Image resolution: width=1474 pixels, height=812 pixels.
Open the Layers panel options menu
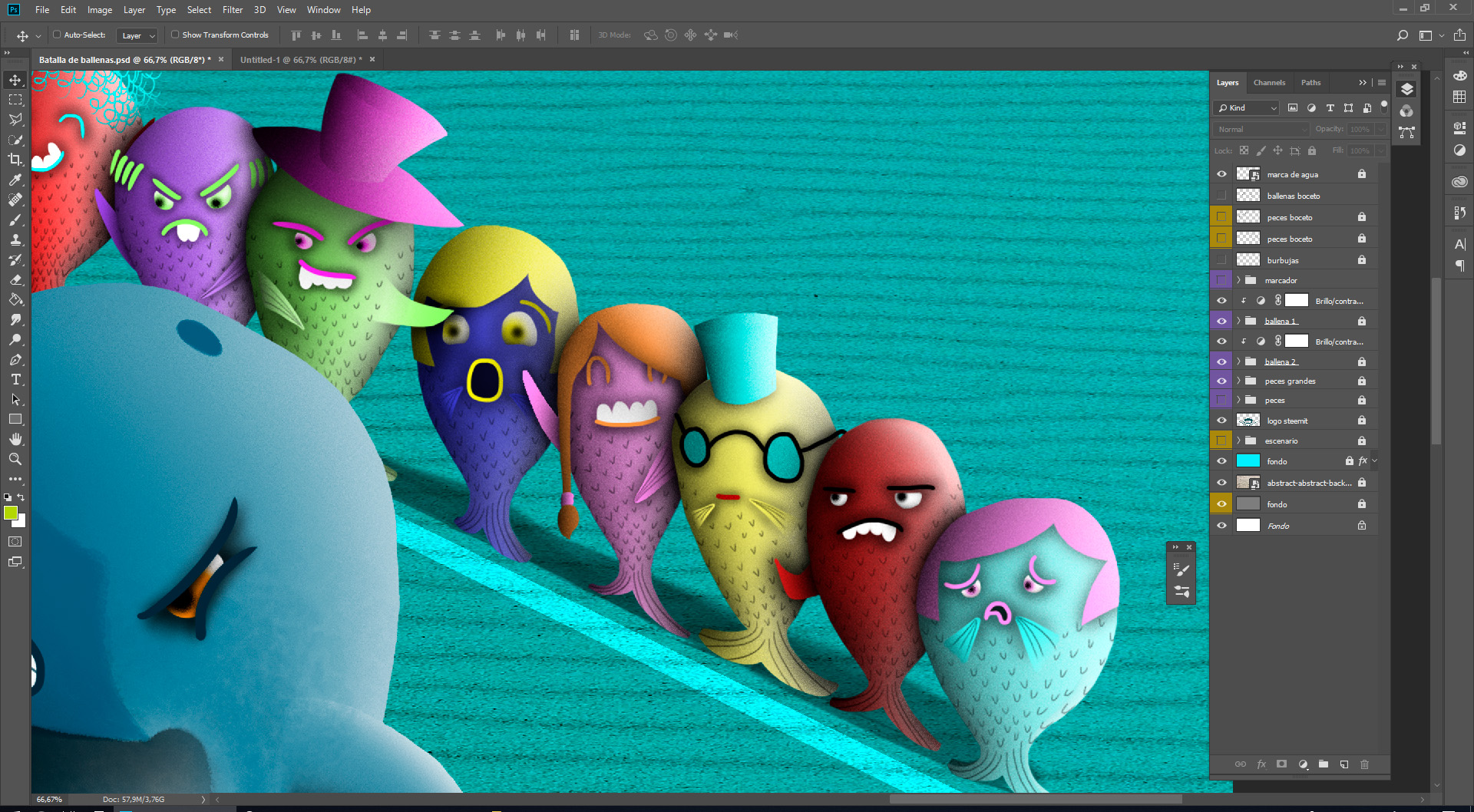pyautogui.click(x=1382, y=83)
